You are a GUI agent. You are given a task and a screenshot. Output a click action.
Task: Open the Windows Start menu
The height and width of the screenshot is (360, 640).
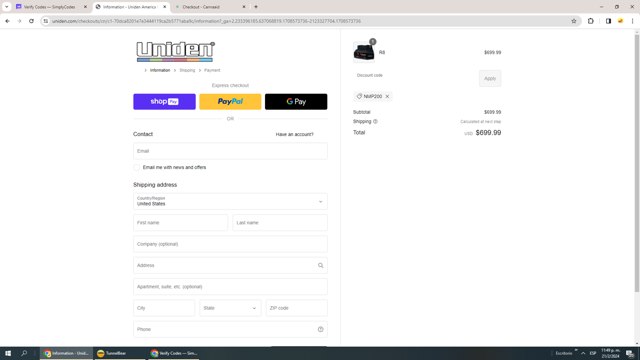pos(8,353)
